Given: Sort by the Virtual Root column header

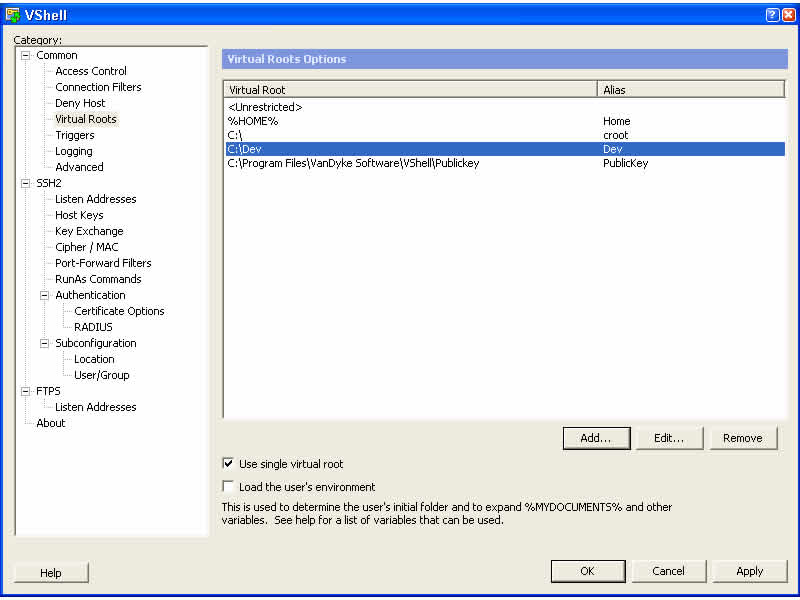Looking at the screenshot, I should [x=410, y=90].
